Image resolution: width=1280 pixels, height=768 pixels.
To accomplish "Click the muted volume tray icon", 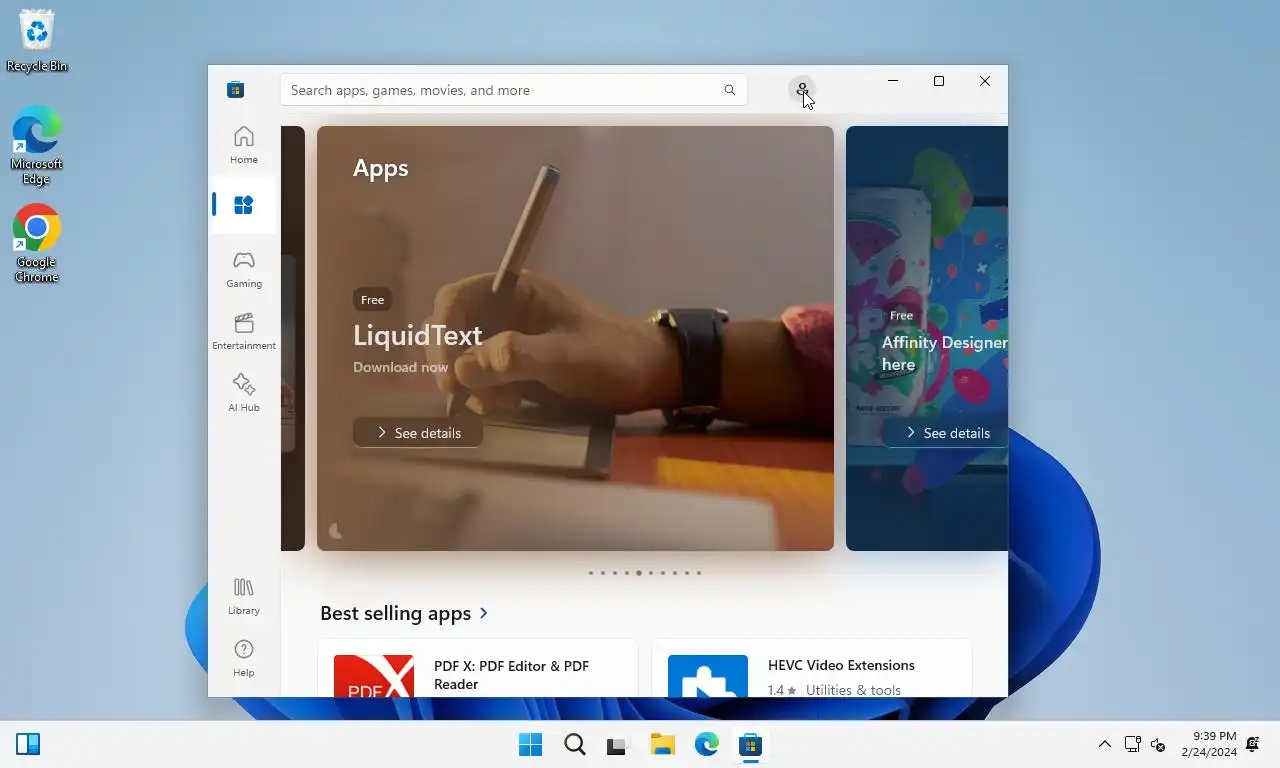I will pyautogui.click(x=1159, y=744).
